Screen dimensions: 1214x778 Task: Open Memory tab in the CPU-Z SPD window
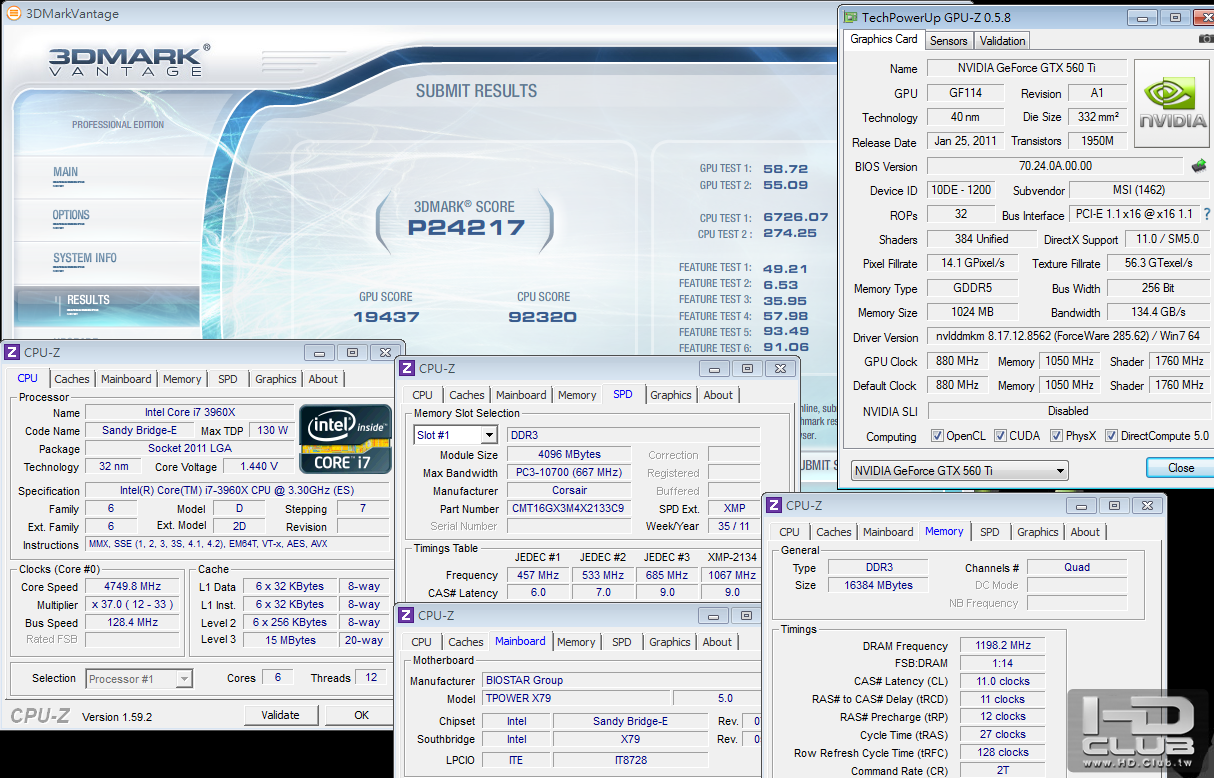(x=577, y=395)
